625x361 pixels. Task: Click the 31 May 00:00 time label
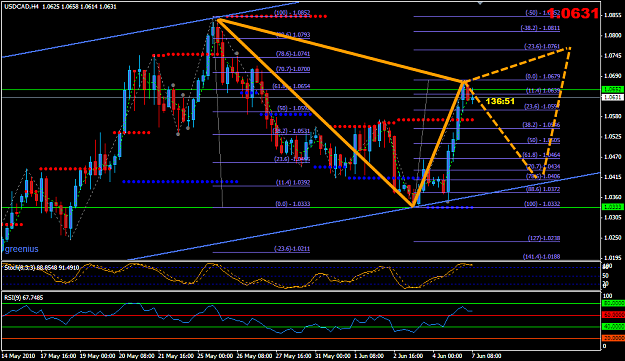(332, 356)
